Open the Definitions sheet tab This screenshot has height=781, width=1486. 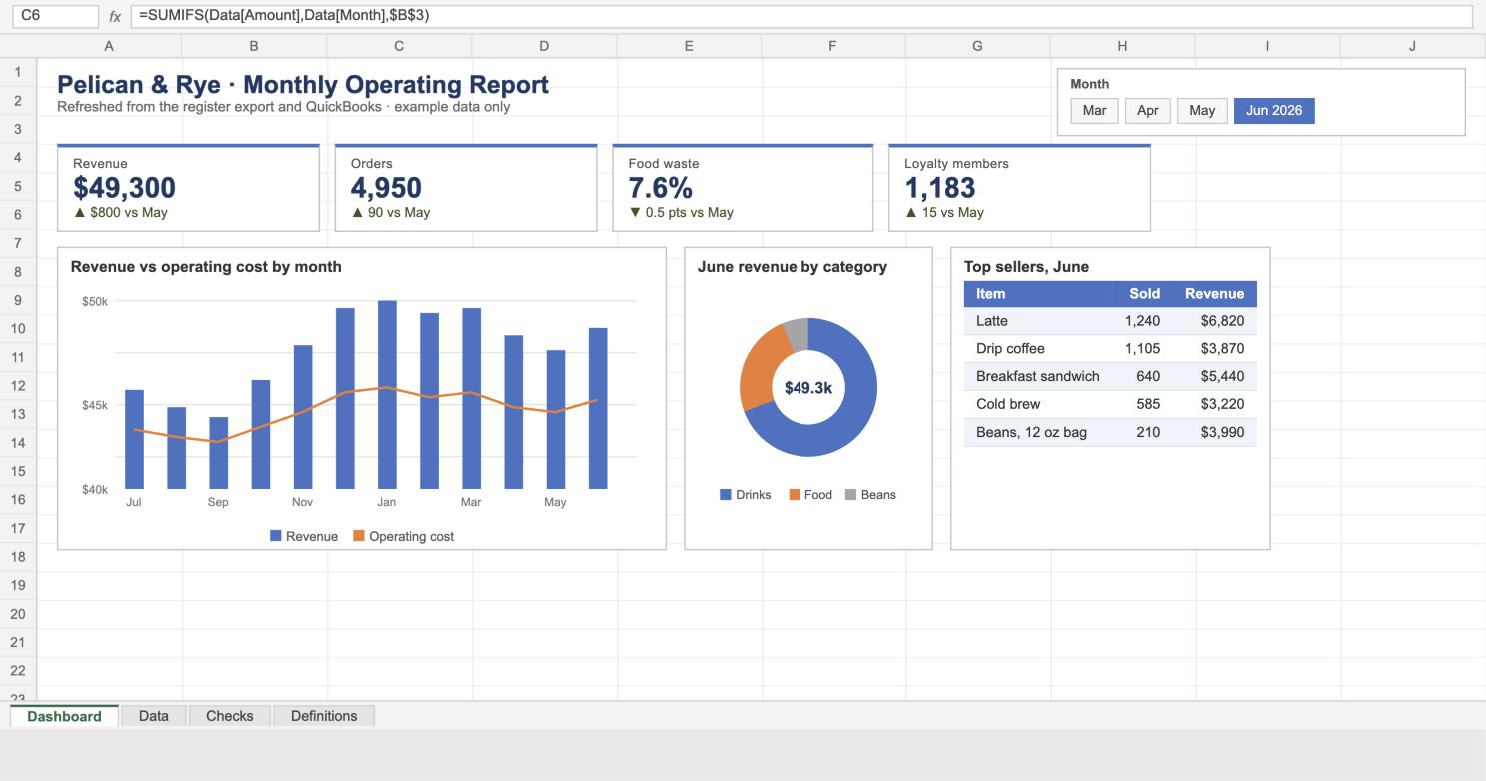[x=324, y=716]
